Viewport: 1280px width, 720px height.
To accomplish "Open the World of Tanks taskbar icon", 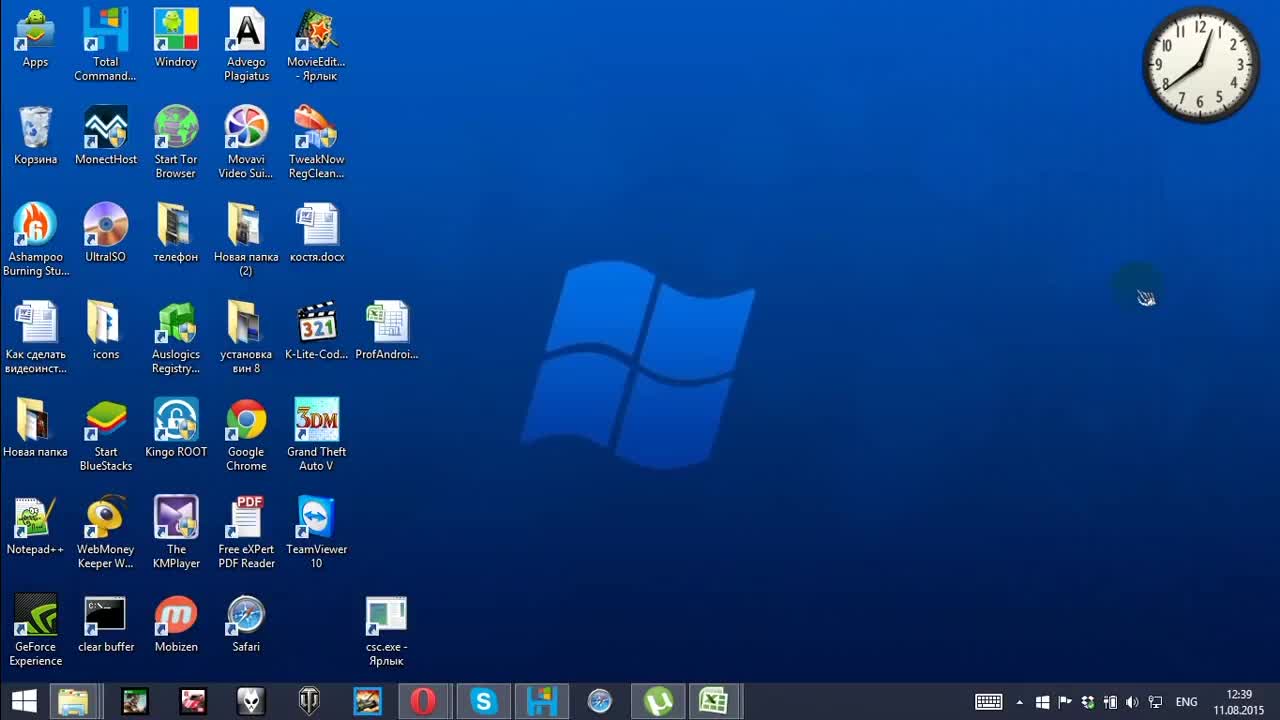I will coord(309,701).
